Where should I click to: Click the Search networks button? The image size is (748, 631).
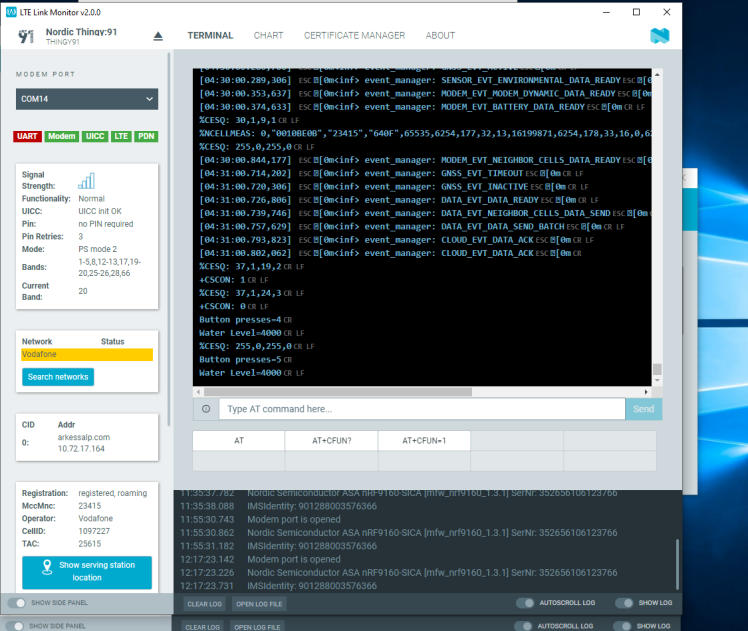58,377
